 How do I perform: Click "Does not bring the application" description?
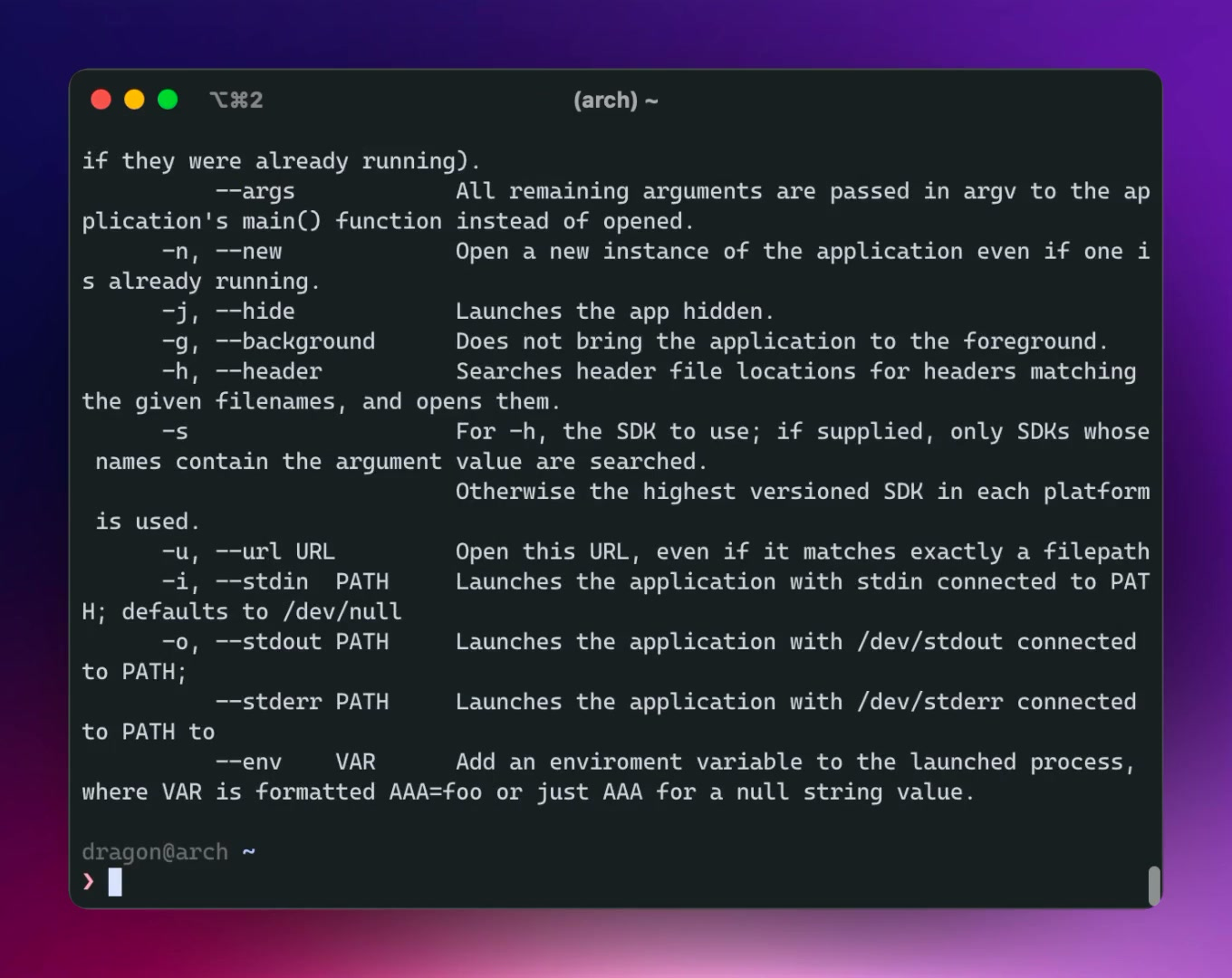click(656, 341)
